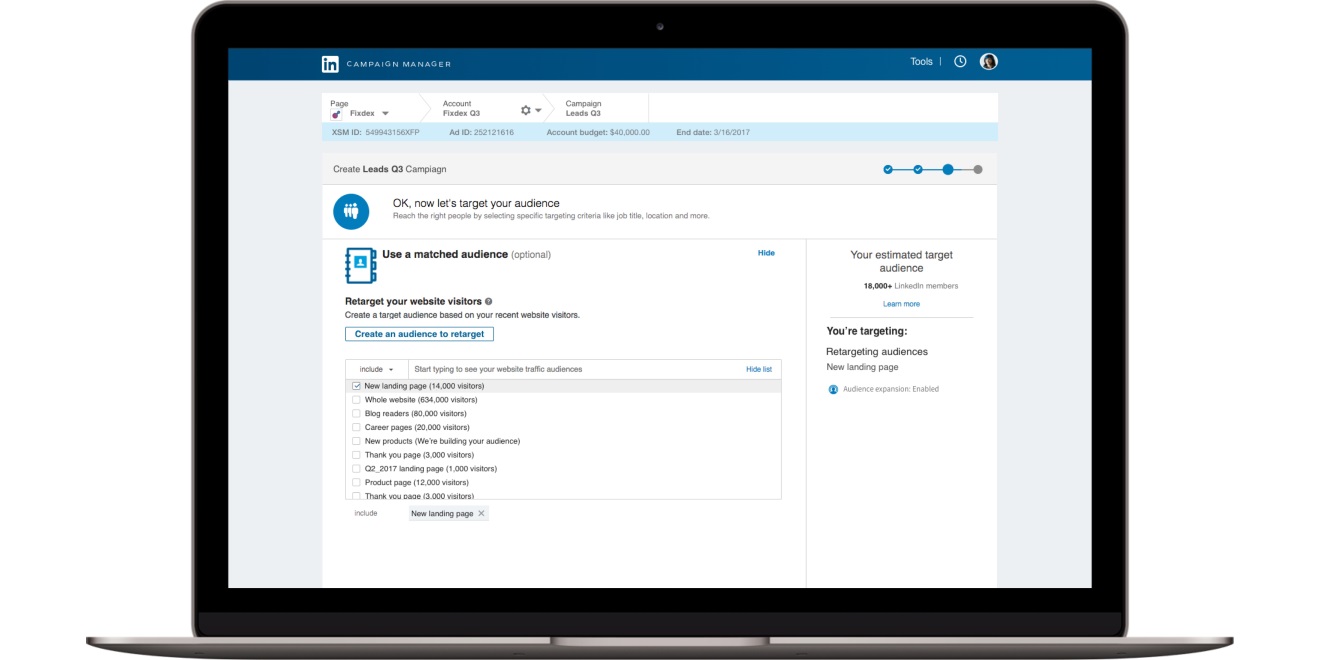Image resolution: width=1320 pixels, height=660 pixels.
Task: Select the Campaign Leads Q3 breadcrumb
Action: (x=583, y=108)
